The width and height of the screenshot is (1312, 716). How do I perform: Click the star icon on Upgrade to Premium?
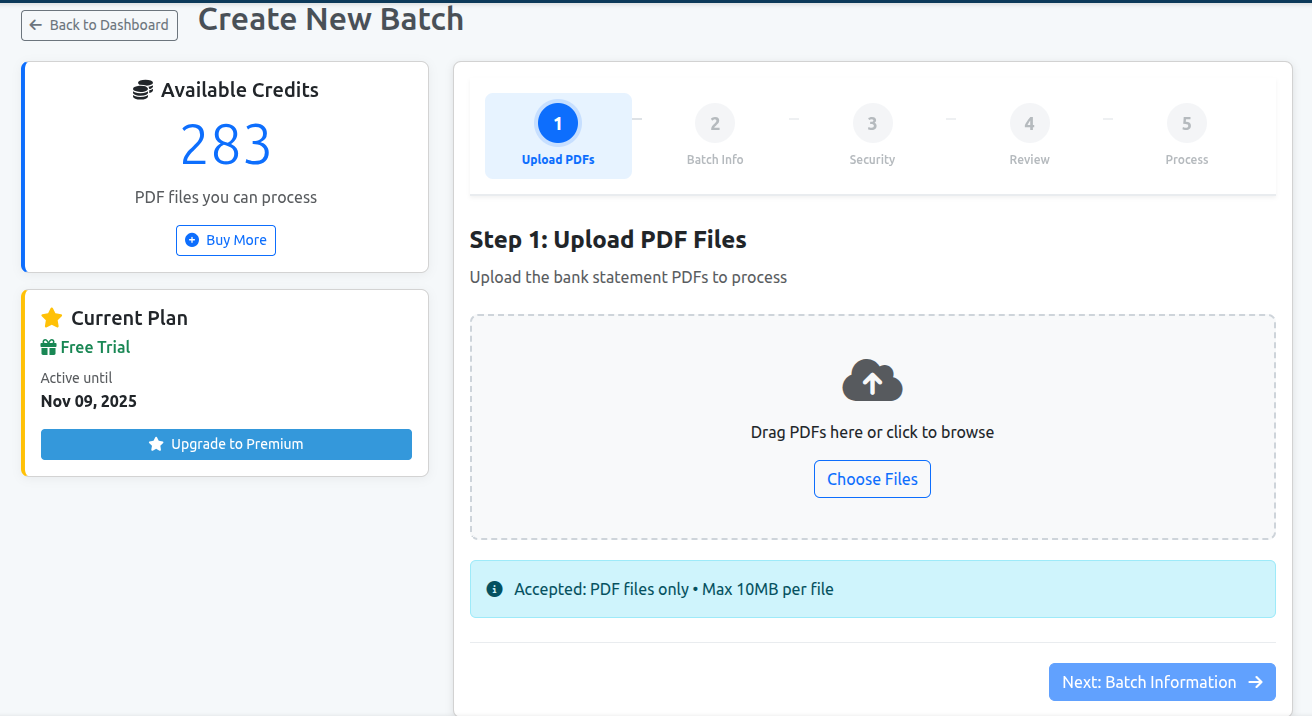[x=155, y=444]
